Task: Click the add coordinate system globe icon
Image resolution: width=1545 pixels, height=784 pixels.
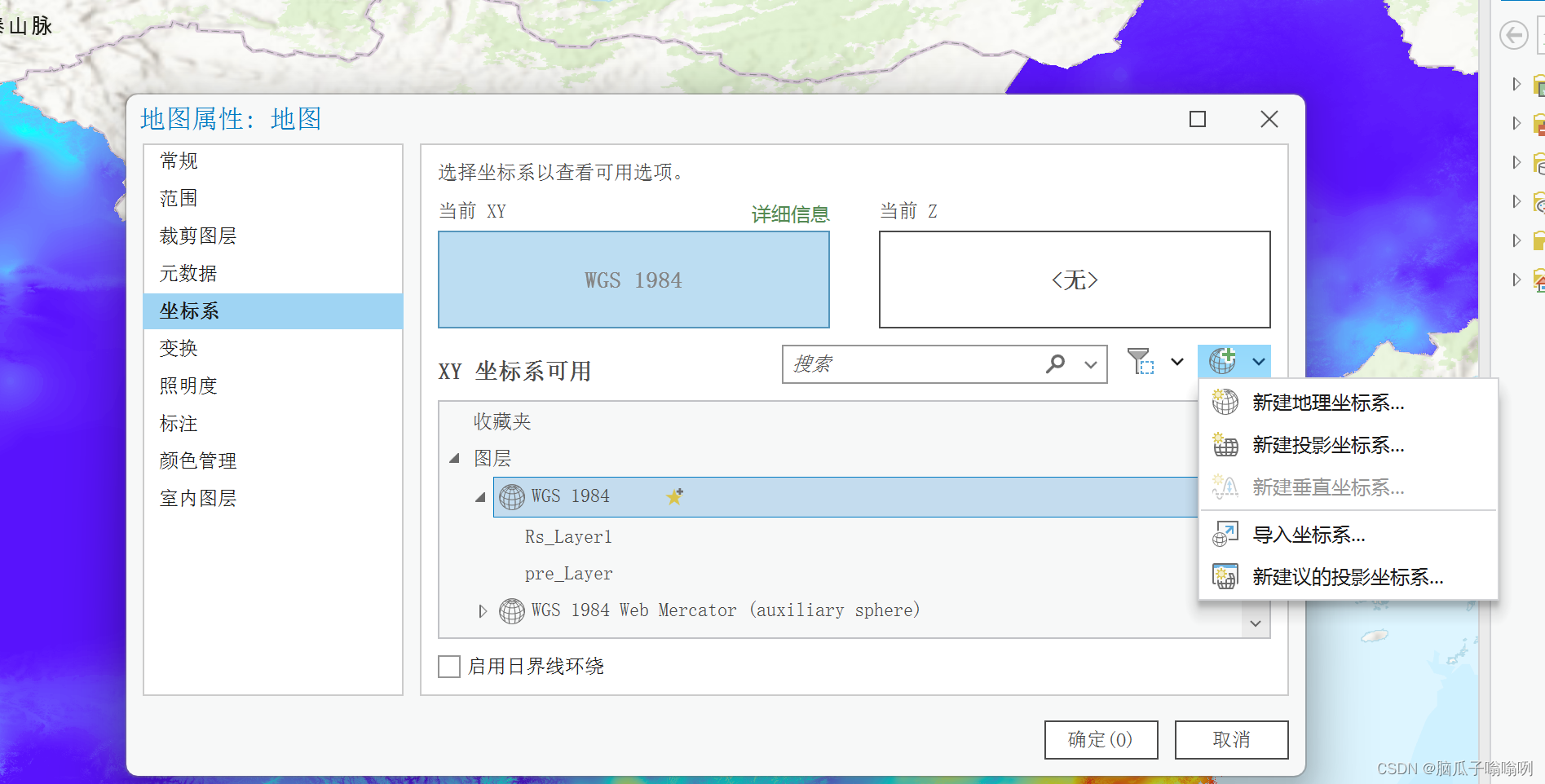Action: (1222, 361)
